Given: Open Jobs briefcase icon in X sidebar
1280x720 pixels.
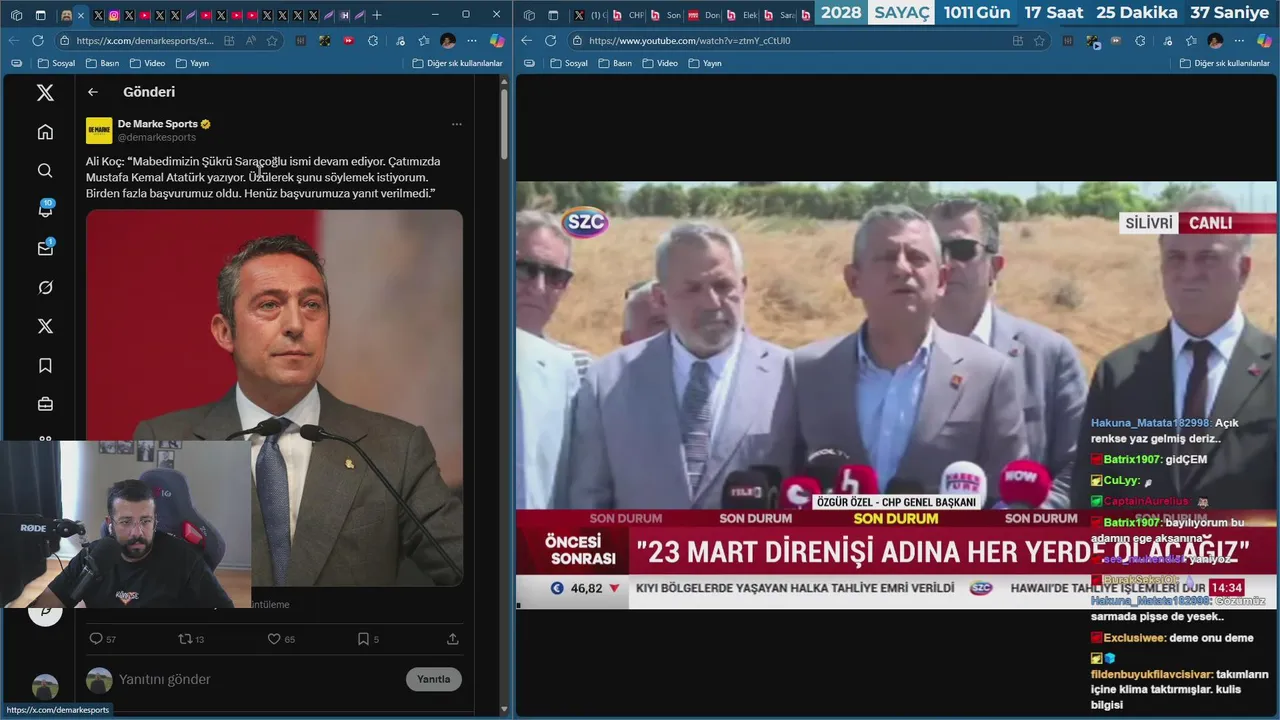Looking at the screenshot, I should pyautogui.click(x=45, y=404).
